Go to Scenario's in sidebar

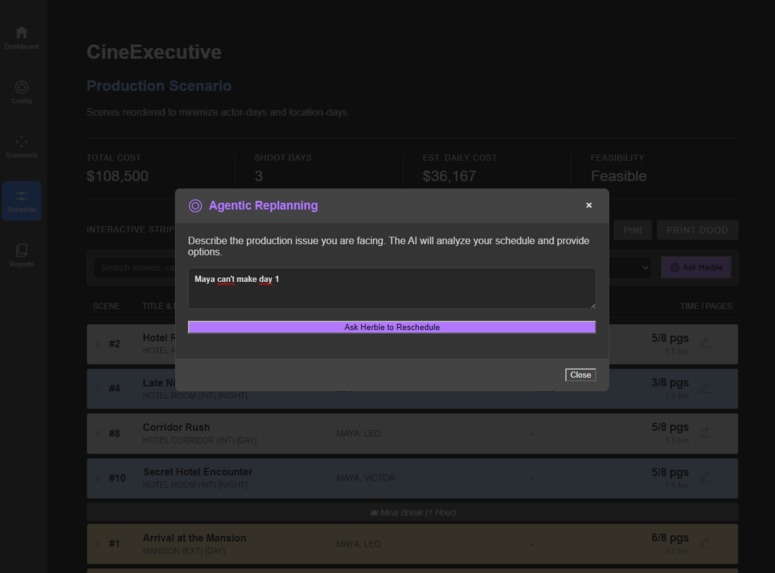(x=21, y=147)
